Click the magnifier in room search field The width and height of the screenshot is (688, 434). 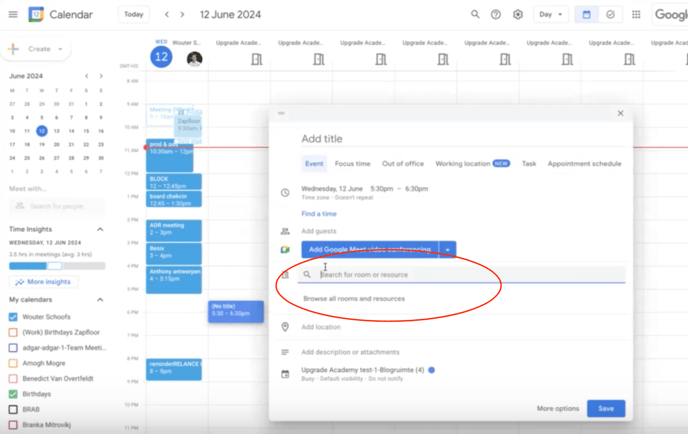(307, 275)
